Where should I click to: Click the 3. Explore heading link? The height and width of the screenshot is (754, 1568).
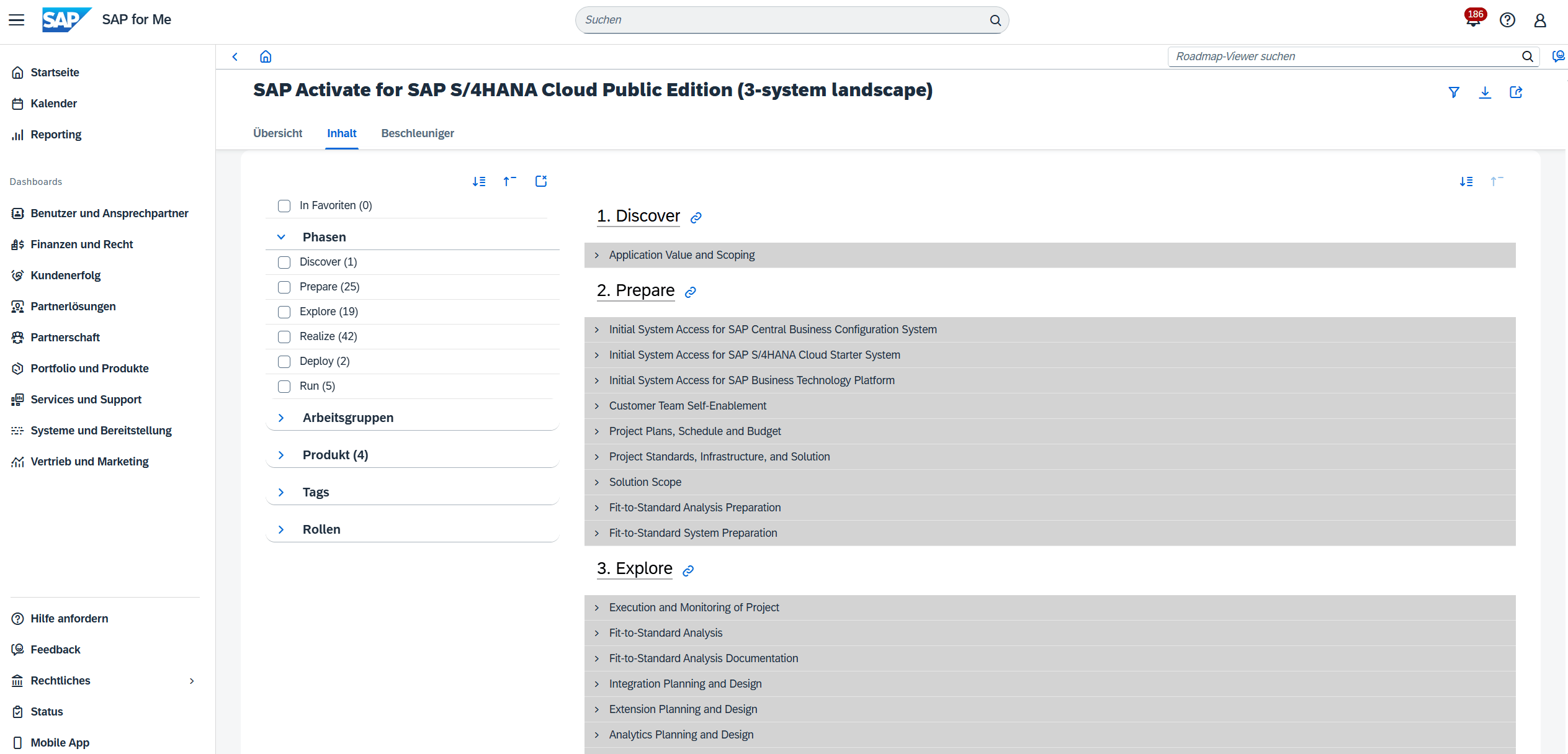(x=634, y=568)
